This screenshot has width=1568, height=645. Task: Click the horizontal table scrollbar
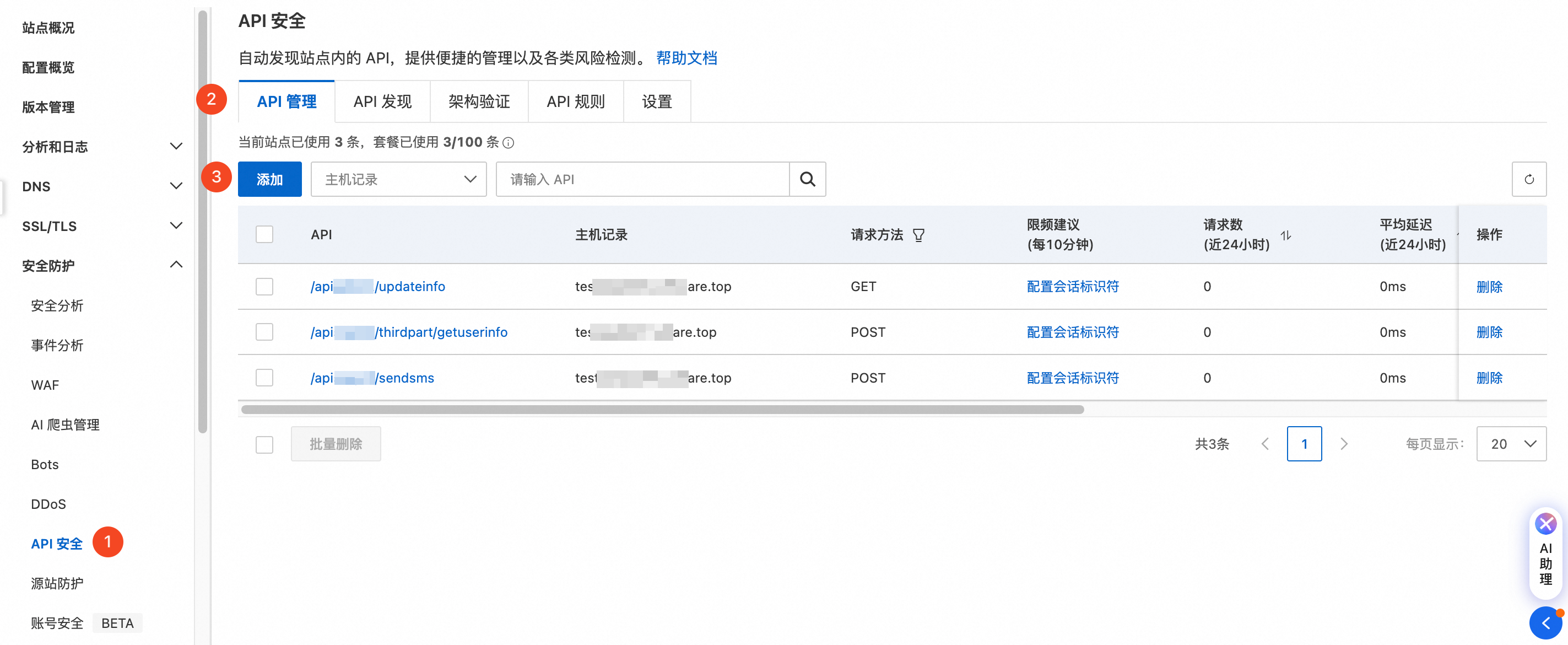click(662, 409)
